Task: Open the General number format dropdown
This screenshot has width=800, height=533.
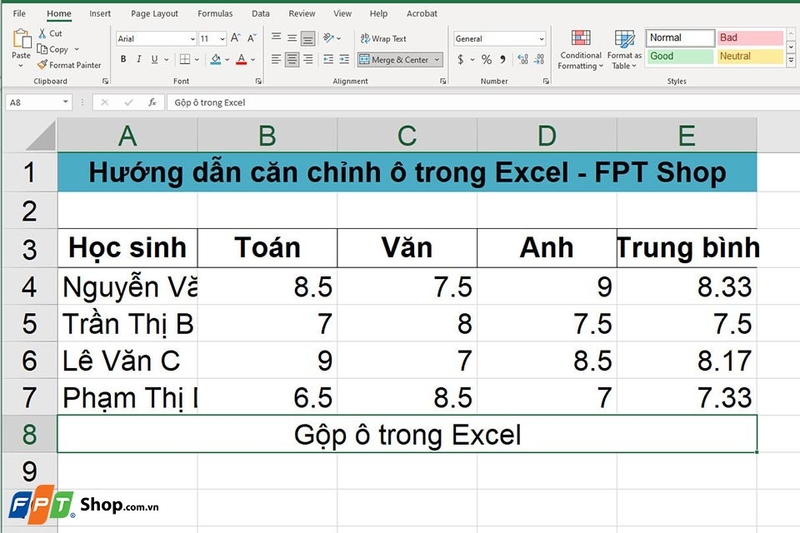Action: [541, 39]
